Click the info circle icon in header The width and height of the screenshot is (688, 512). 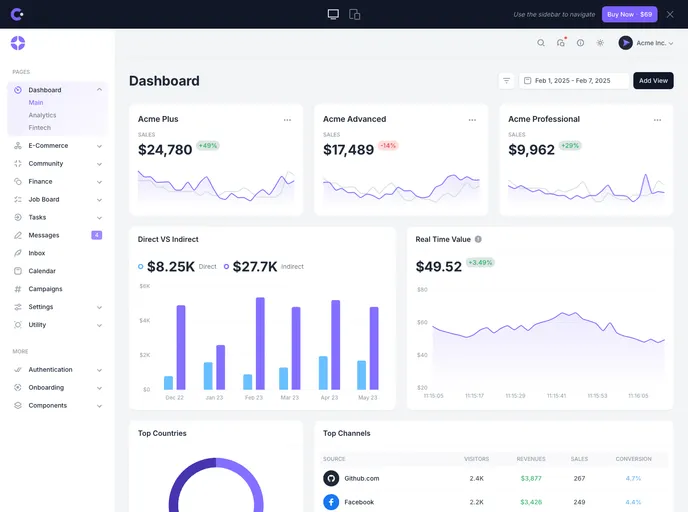[580, 43]
